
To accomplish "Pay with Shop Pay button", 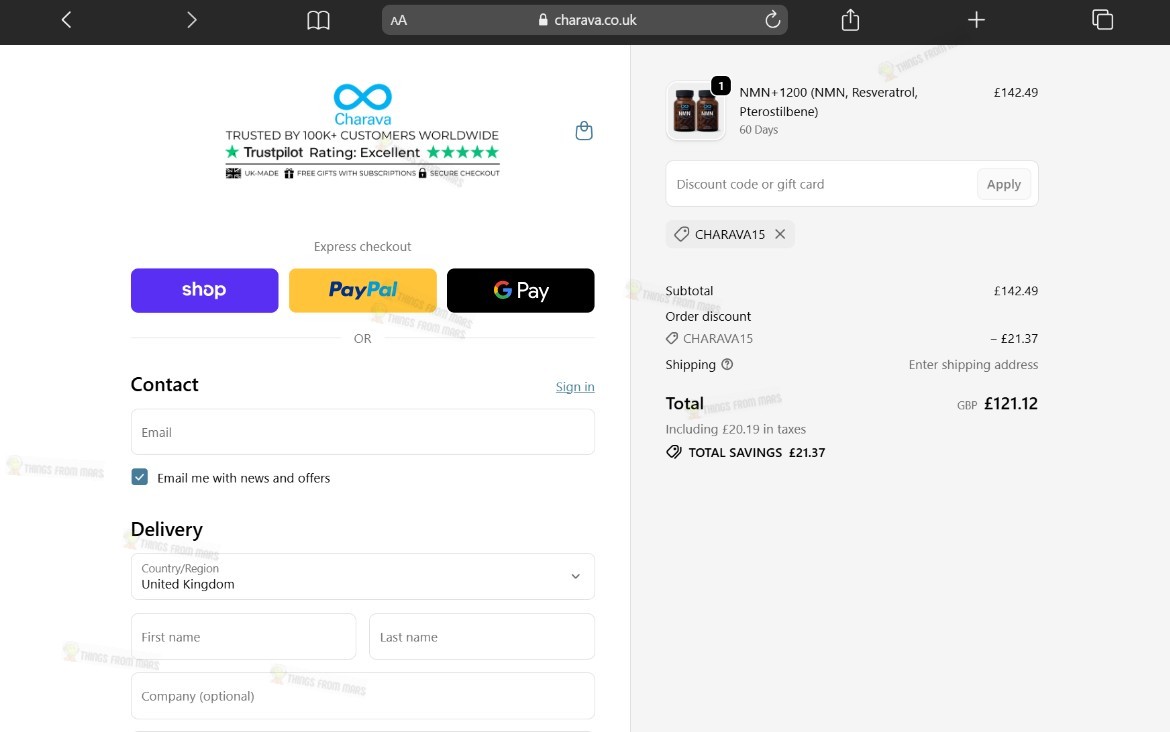I will 204,290.
